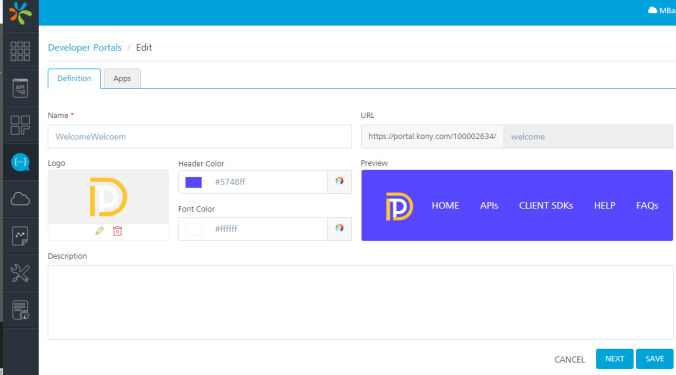Click the white Font Color swatch

pyautogui.click(x=194, y=229)
